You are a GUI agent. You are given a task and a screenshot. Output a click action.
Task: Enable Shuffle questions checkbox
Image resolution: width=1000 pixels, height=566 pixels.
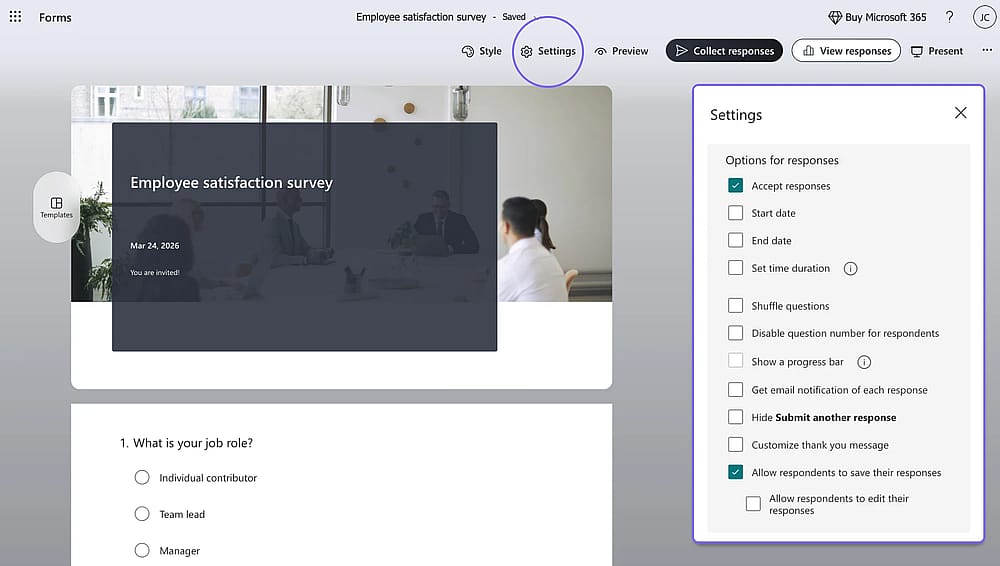[735, 305]
